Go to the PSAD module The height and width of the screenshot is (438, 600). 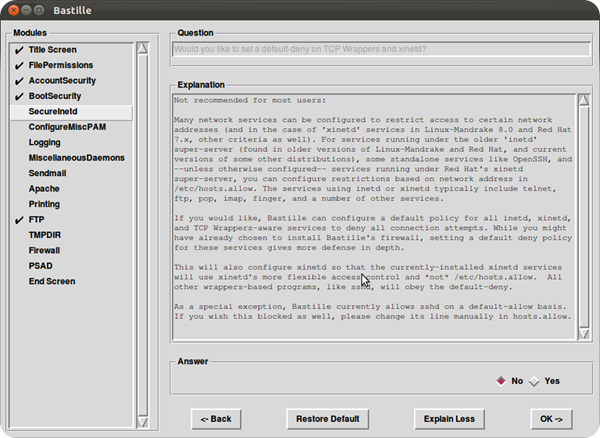coord(41,266)
